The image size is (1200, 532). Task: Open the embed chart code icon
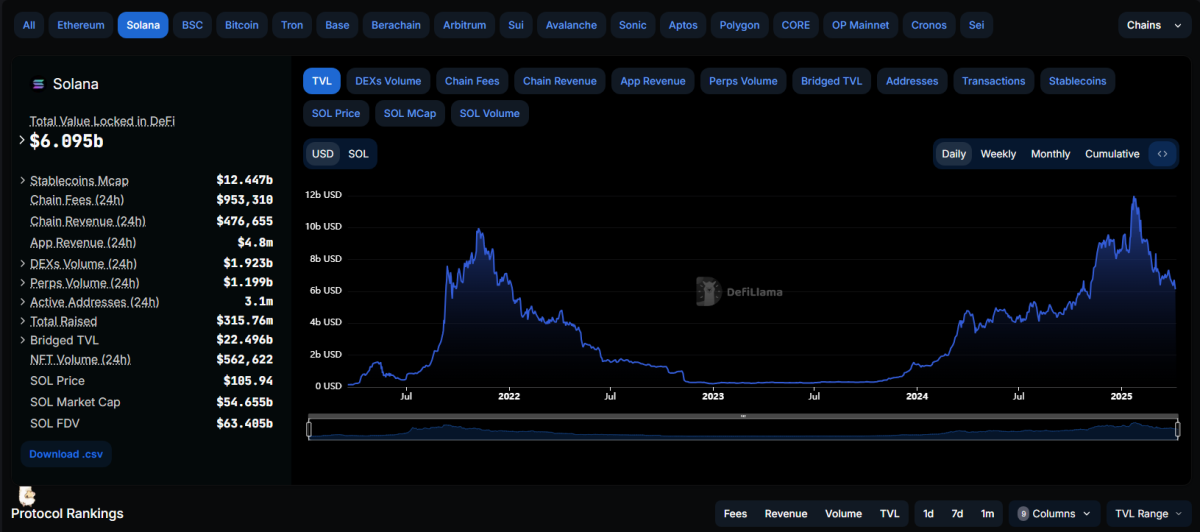pyautogui.click(x=1162, y=154)
